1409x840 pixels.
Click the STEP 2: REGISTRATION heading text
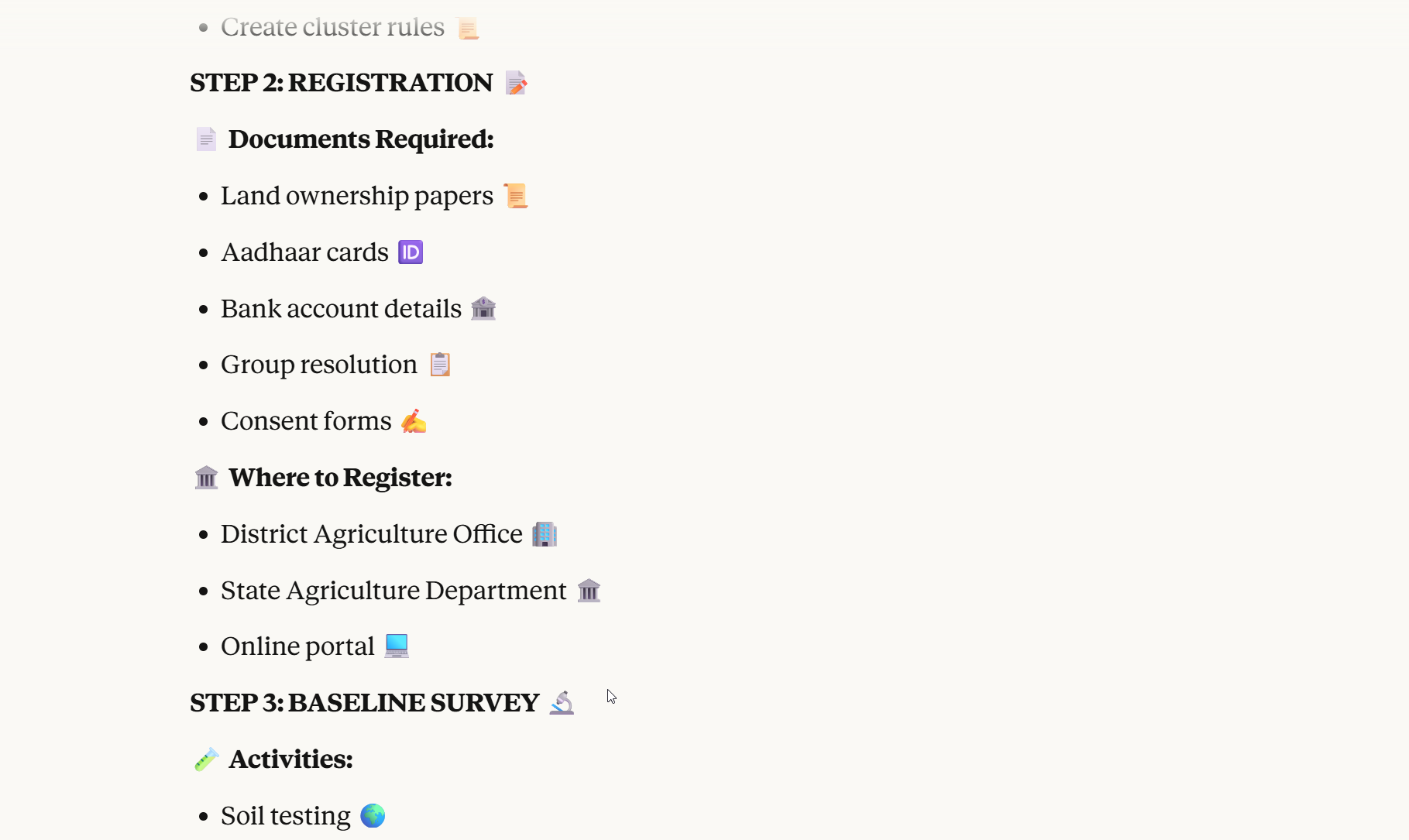341,83
